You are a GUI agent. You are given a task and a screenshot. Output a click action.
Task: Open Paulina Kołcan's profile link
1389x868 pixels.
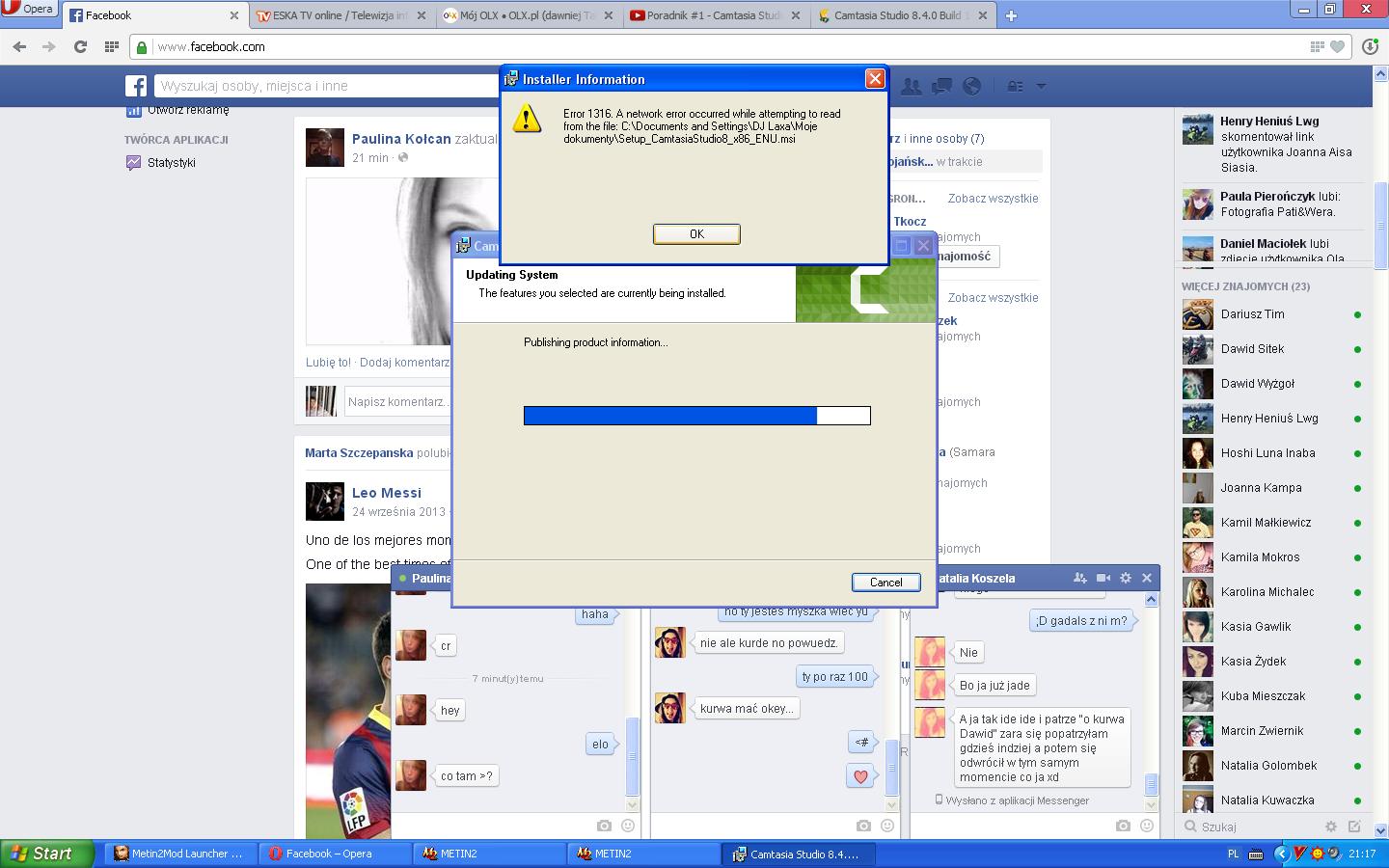pyautogui.click(x=401, y=139)
